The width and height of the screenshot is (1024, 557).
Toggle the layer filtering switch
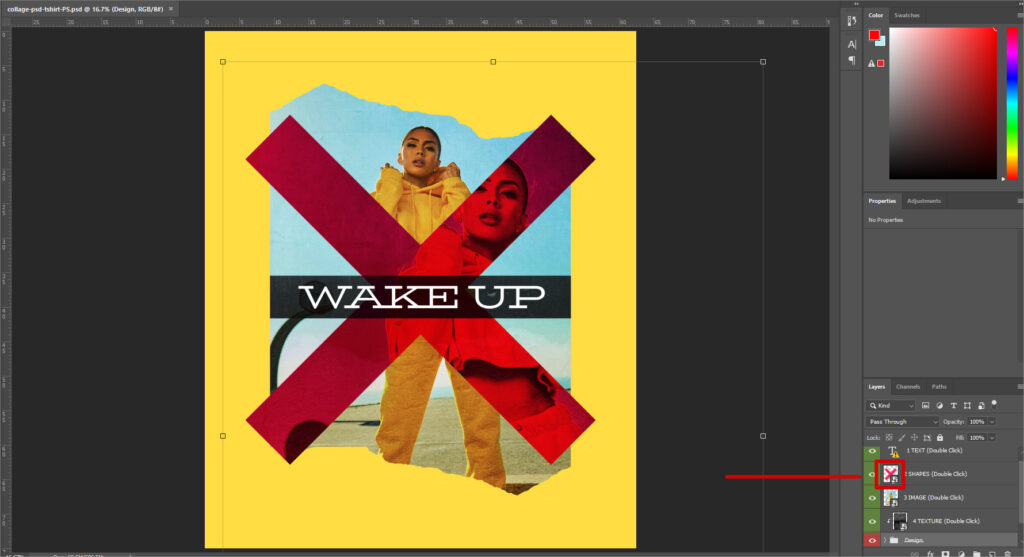point(994,404)
